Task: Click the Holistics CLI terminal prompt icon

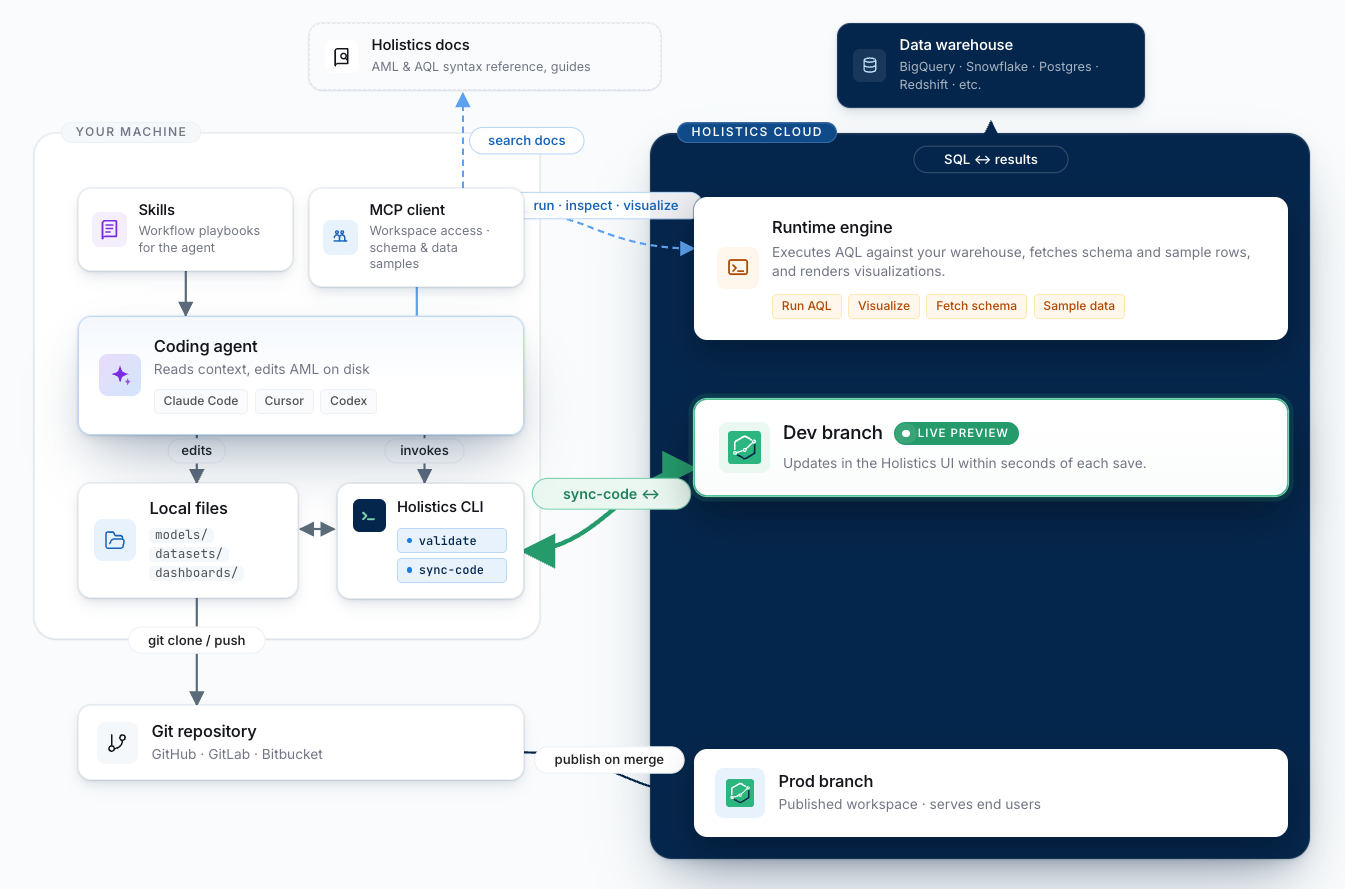Action: pos(369,515)
